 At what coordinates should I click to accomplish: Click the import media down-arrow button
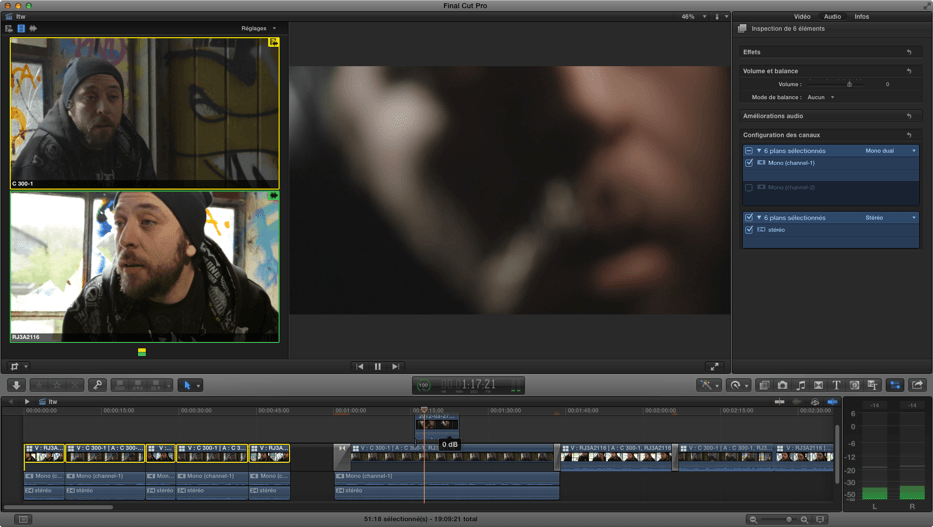[17, 385]
